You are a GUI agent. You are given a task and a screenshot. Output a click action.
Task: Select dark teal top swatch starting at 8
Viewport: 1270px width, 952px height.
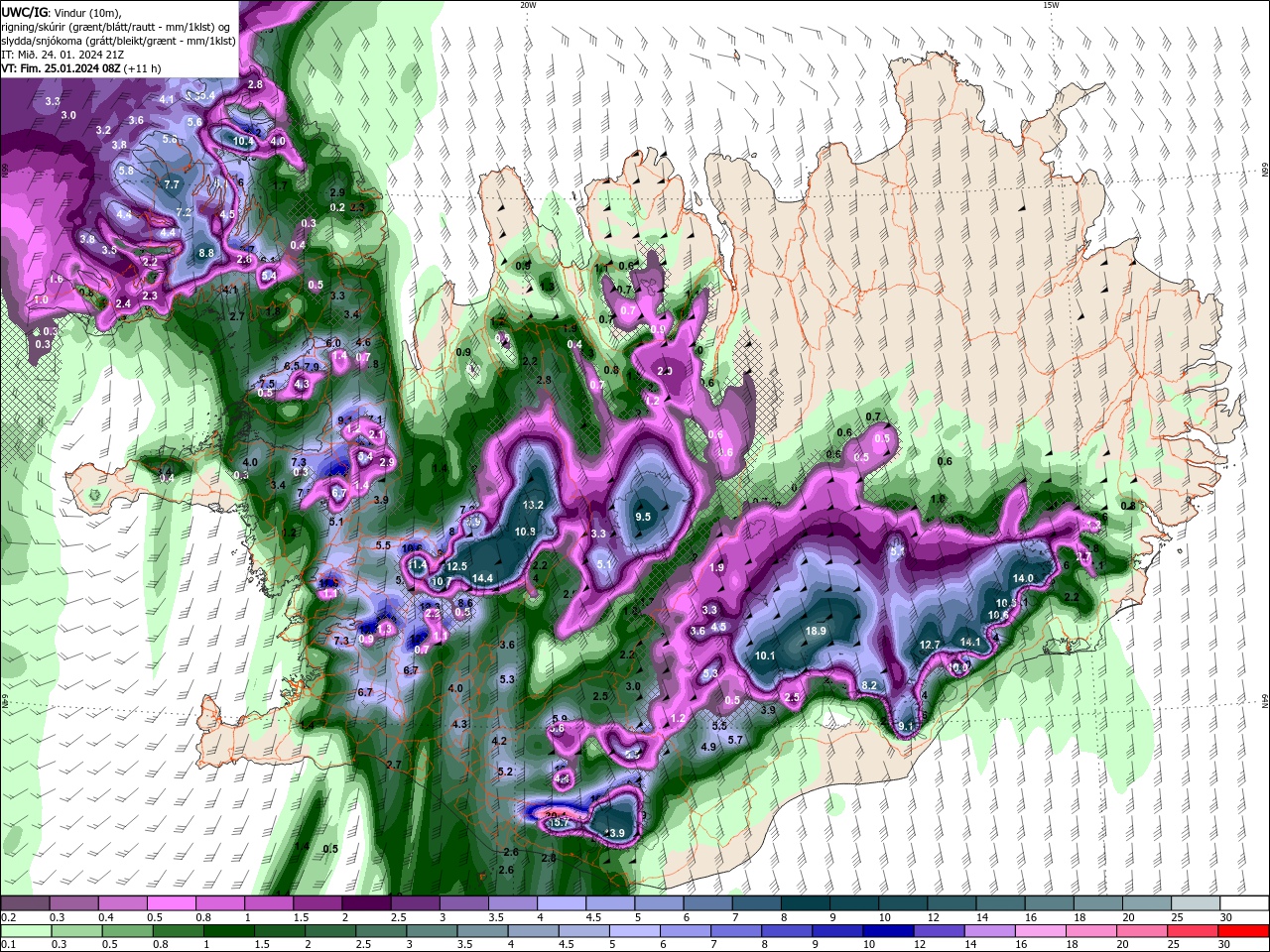806,902
